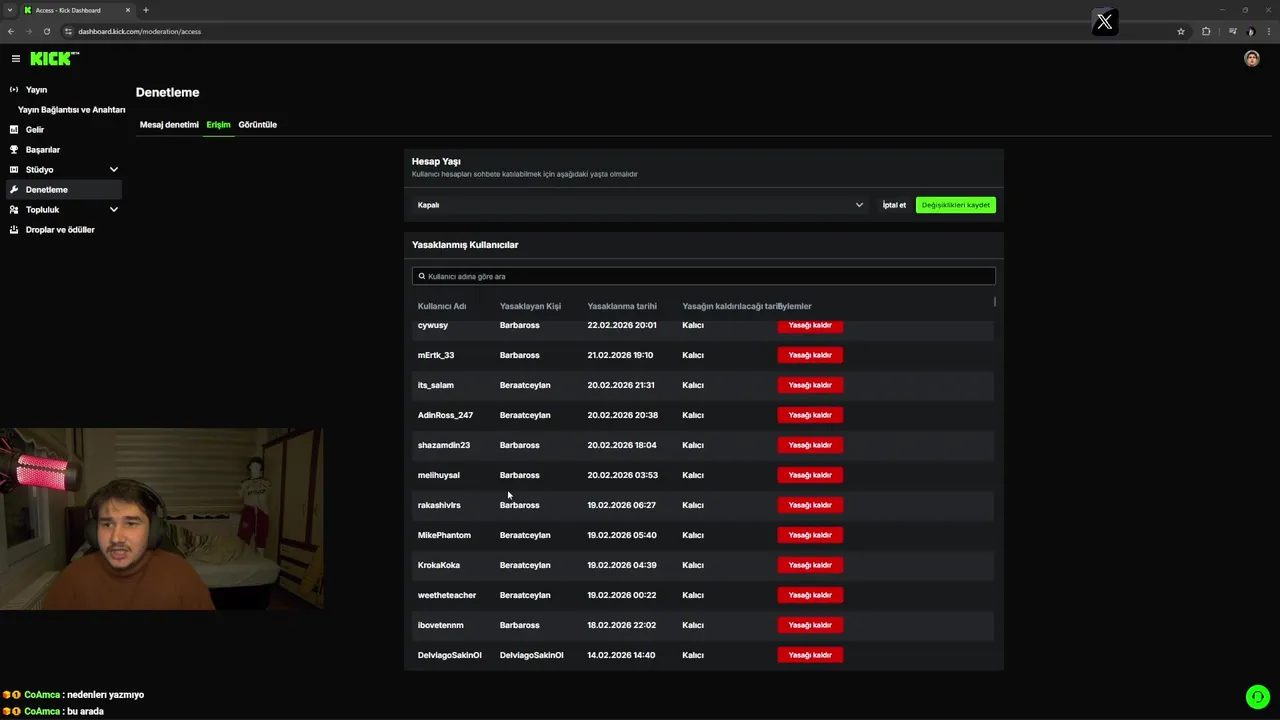This screenshot has width=1280, height=720.
Task: Click date 14.02.2026 14:40
Action: [x=622, y=655]
